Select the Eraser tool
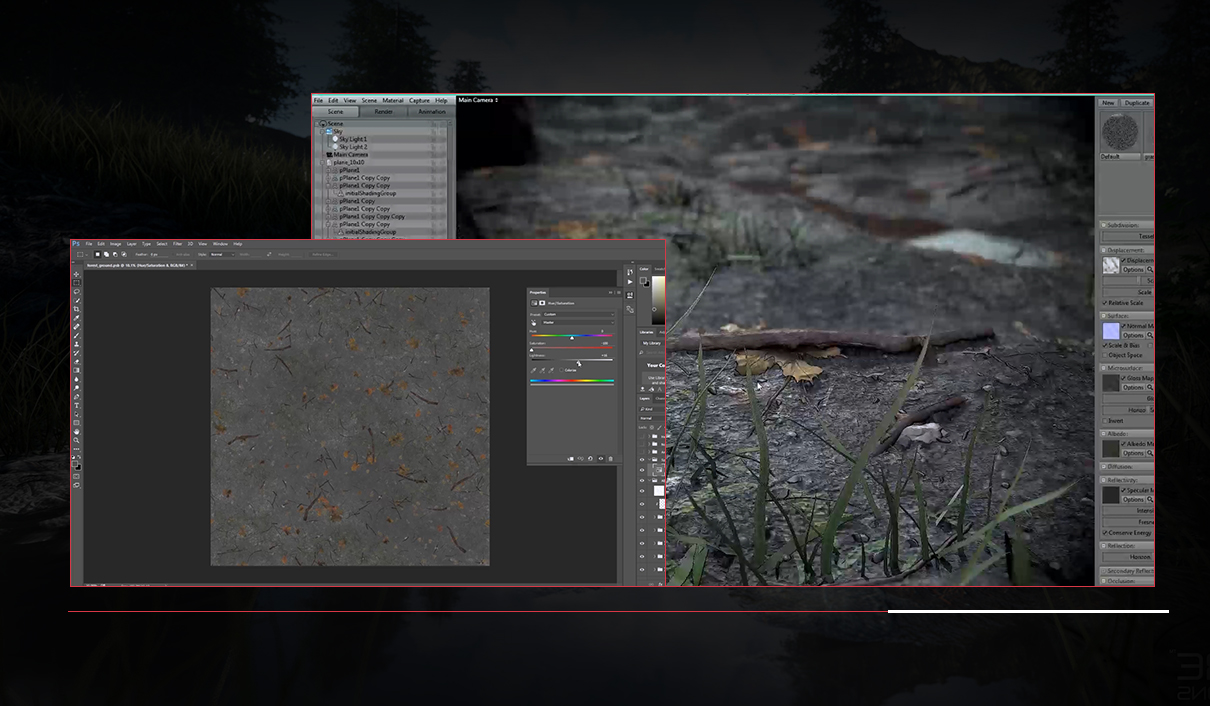This screenshot has height=706, width=1210. [x=76, y=362]
